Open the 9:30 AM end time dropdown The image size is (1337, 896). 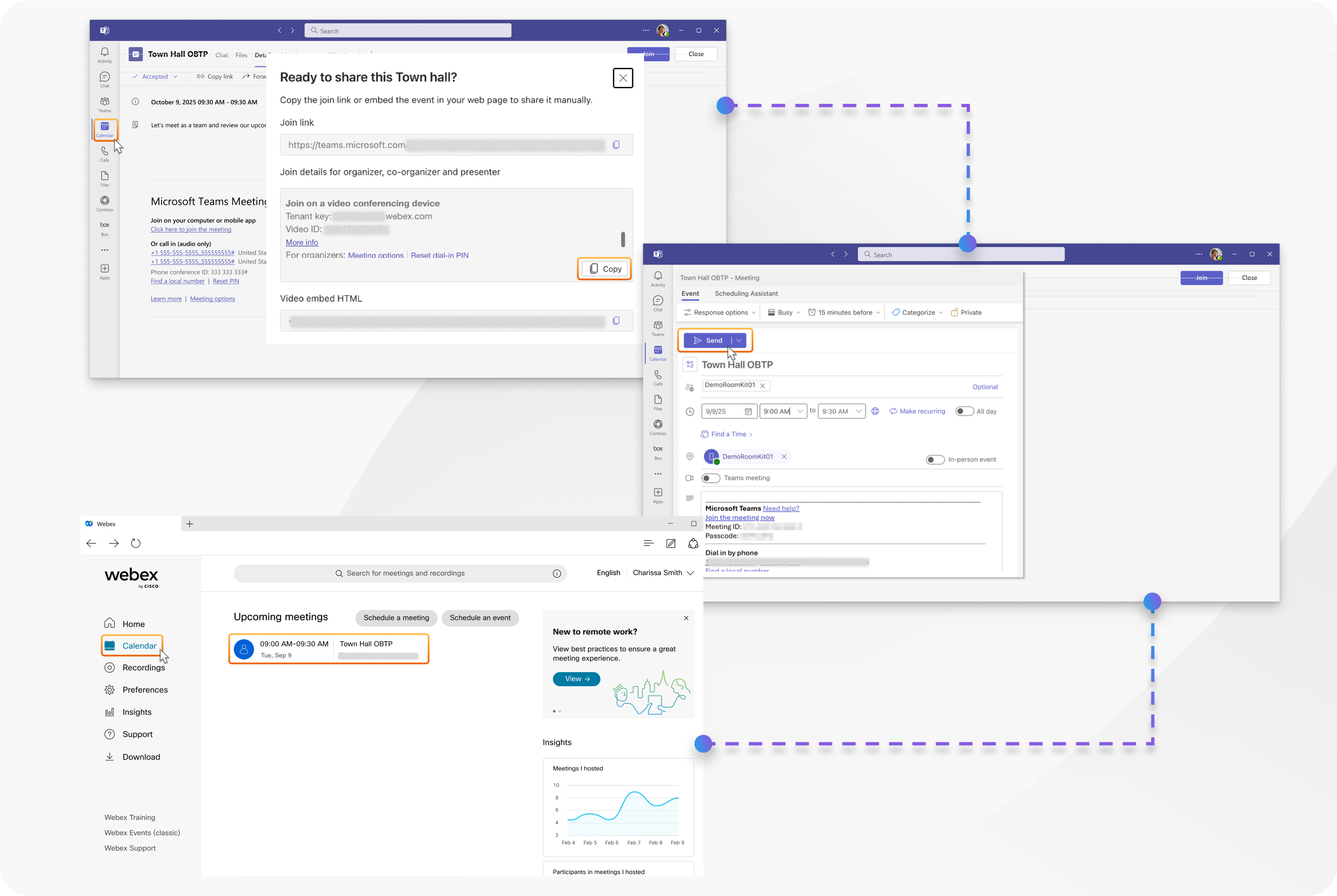(x=858, y=411)
